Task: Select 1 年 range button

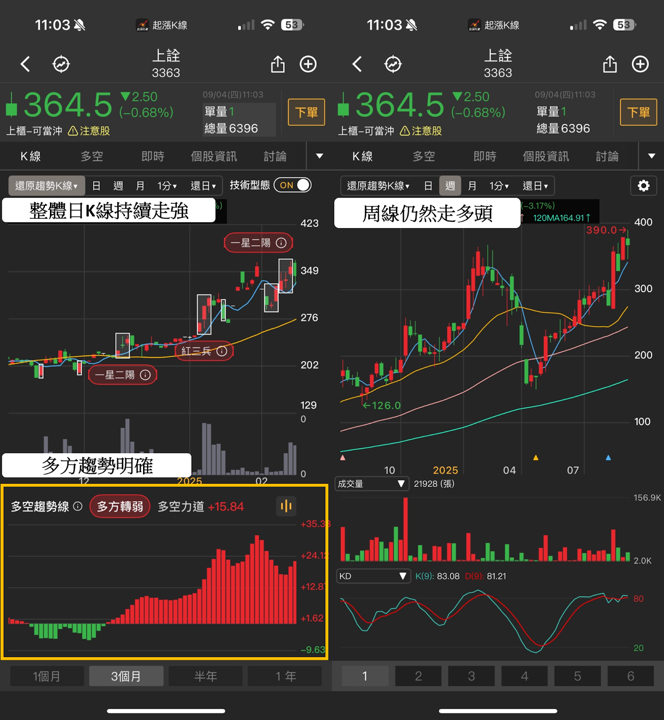Action: point(285,676)
